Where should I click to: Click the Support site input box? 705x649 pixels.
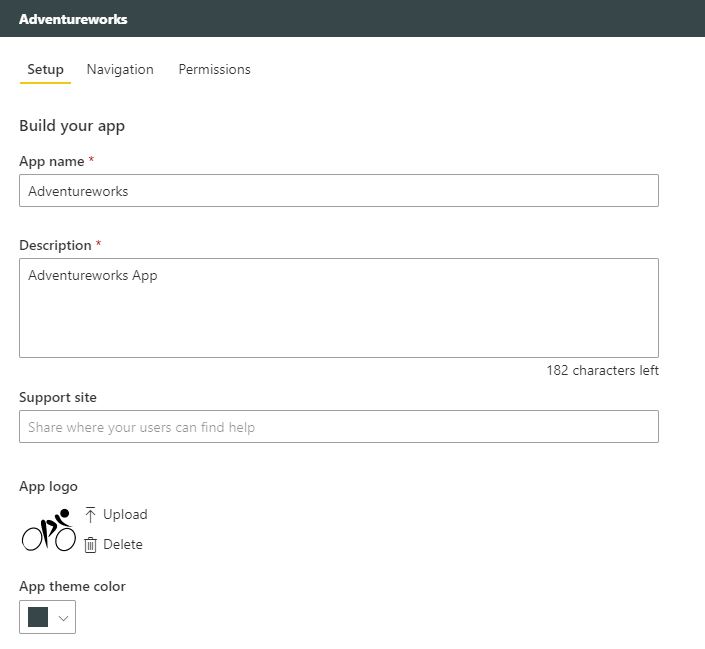click(x=338, y=427)
